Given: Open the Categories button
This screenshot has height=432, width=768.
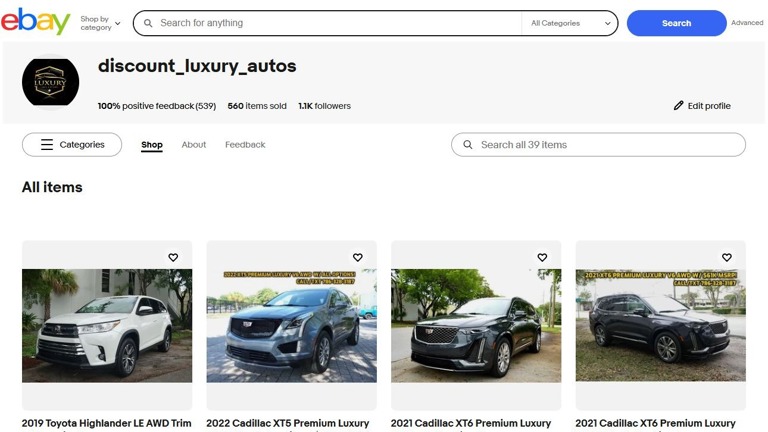Looking at the screenshot, I should (x=72, y=144).
